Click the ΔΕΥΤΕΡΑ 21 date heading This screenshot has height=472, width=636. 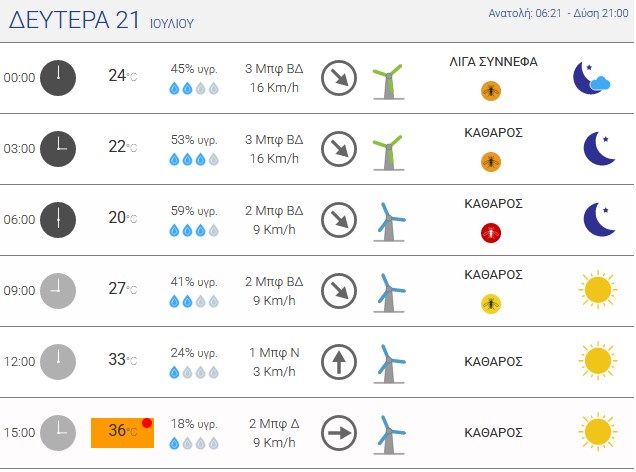coord(74,20)
